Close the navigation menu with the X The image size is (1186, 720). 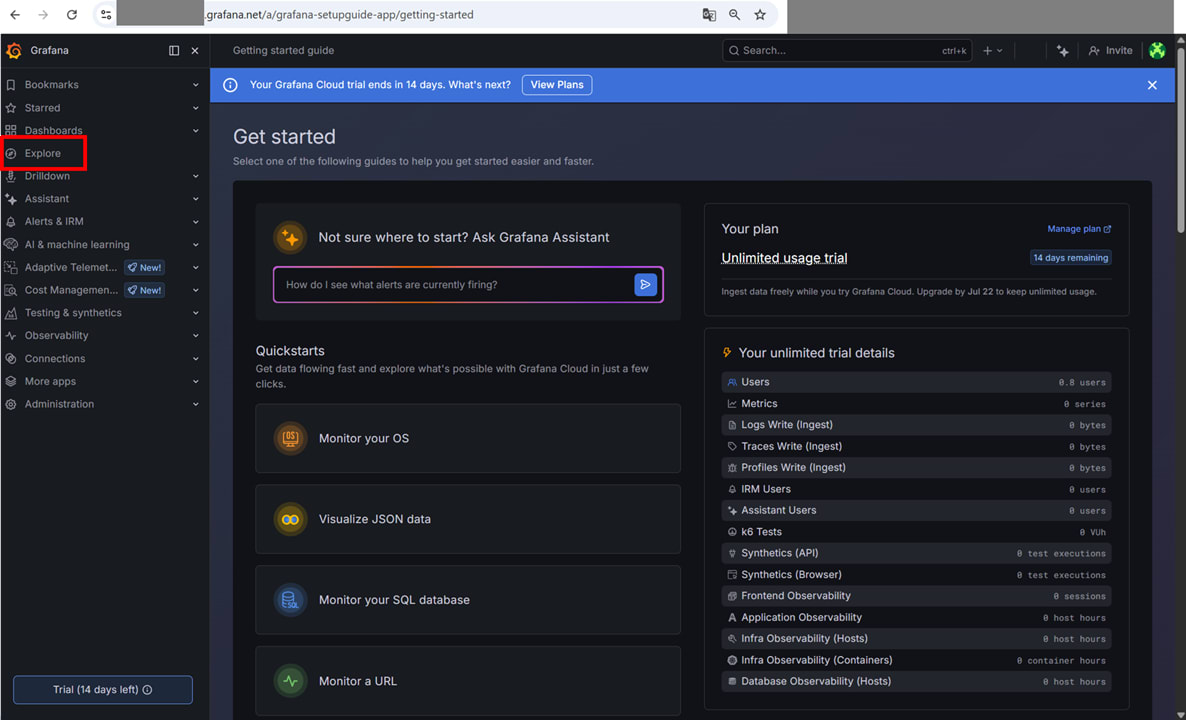[195, 51]
